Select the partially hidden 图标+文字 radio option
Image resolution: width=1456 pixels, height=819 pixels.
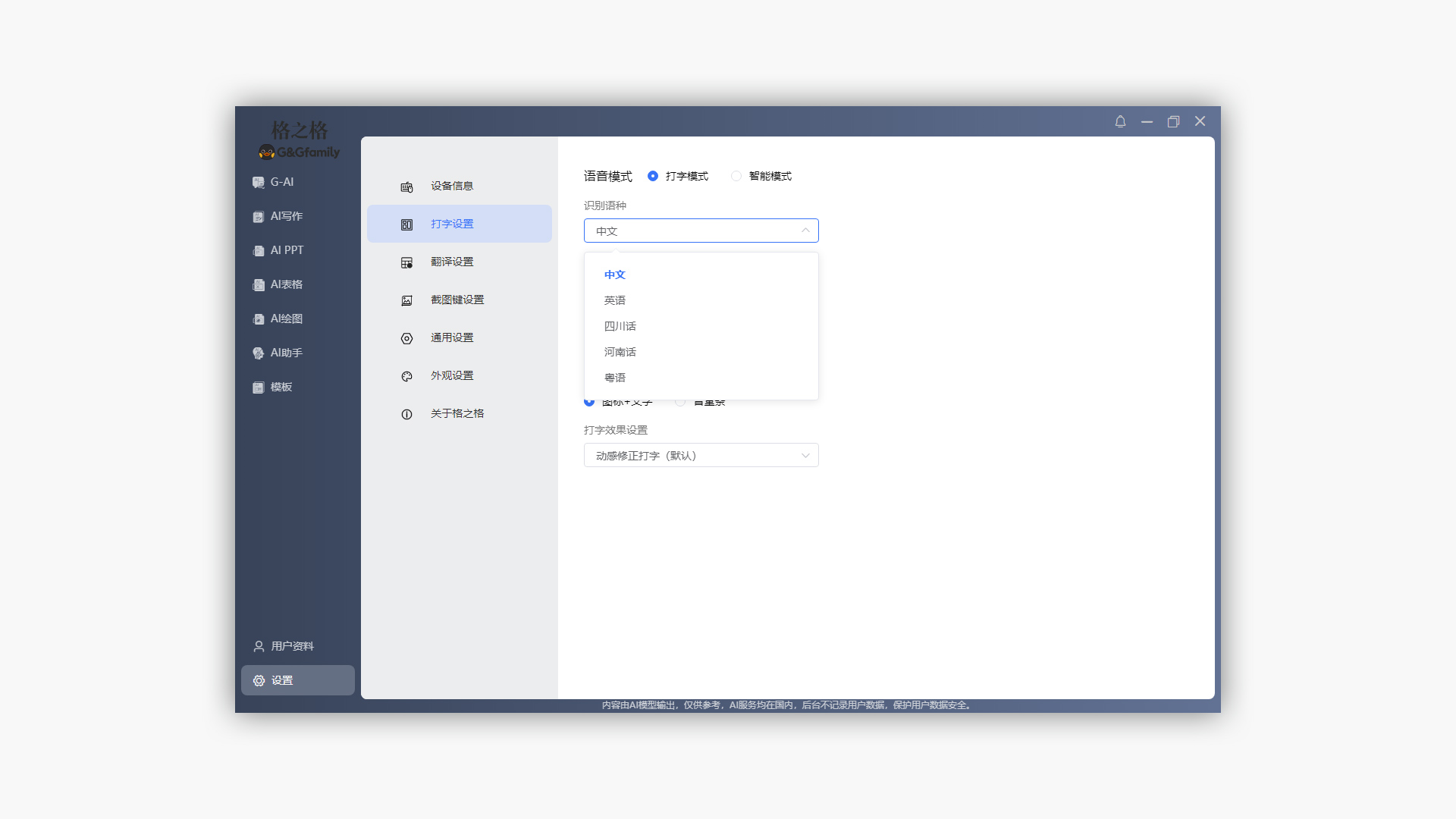(589, 402)
